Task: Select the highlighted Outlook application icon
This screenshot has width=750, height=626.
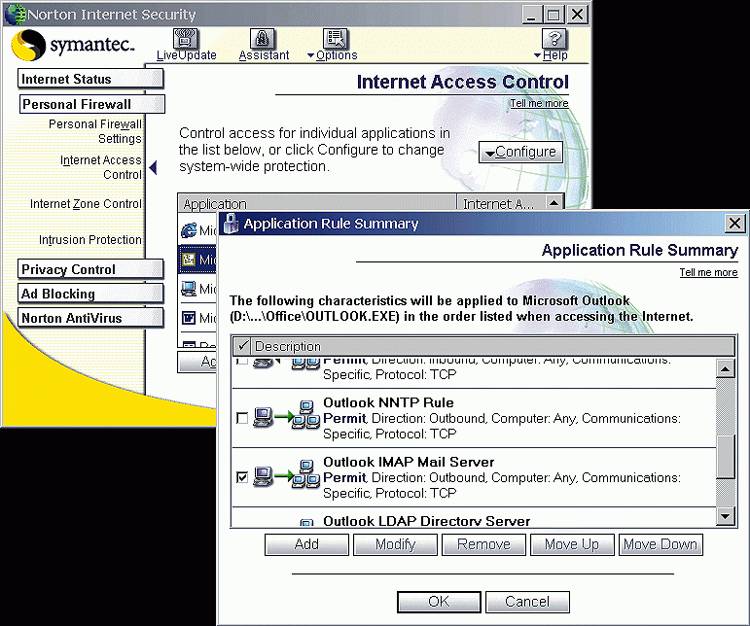Action: (x=188, y=260)
